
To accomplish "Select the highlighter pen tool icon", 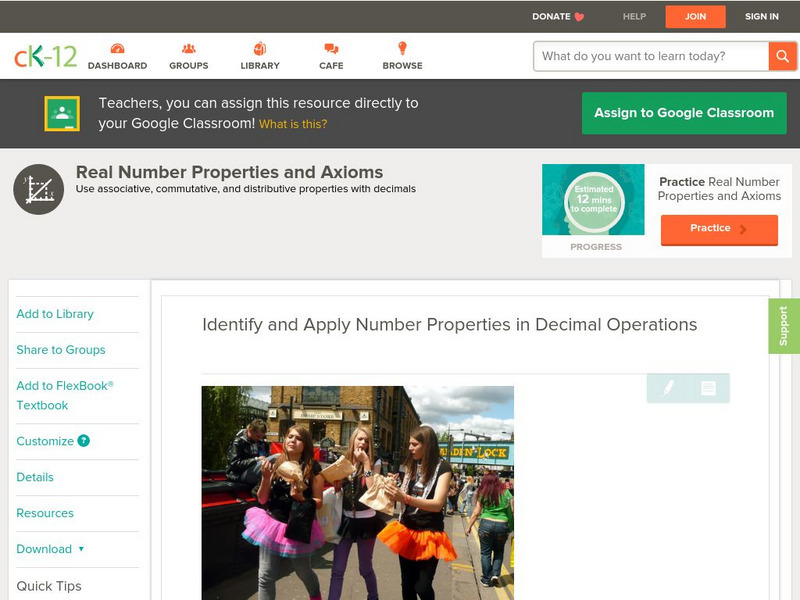I will tap(668, 388).
